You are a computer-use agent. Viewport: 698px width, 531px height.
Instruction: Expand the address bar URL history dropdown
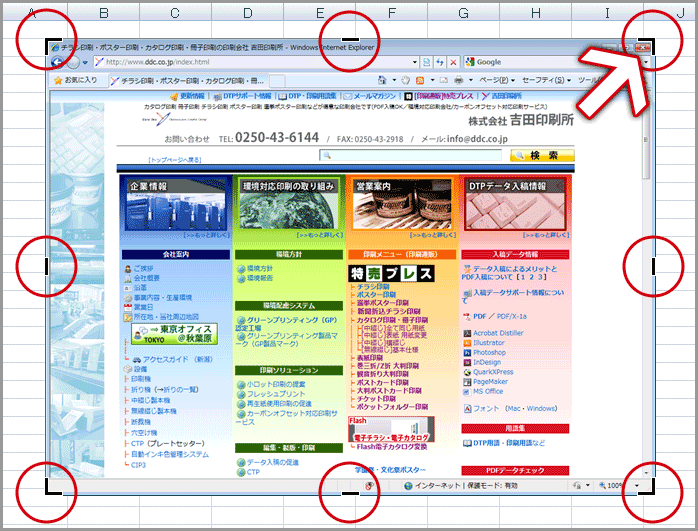[414, 62]
